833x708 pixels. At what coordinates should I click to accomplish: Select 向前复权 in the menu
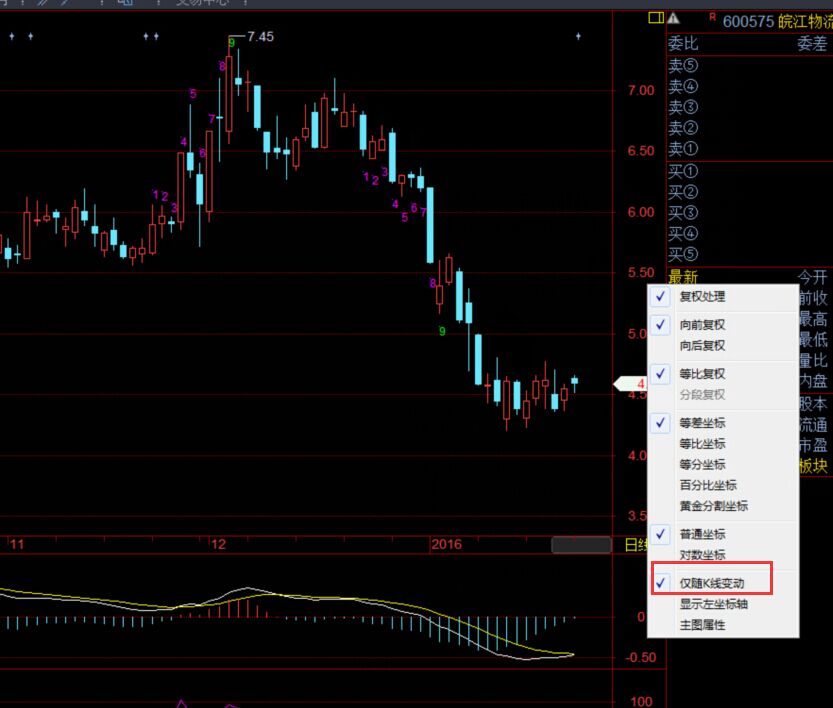(x=702, y=325)
